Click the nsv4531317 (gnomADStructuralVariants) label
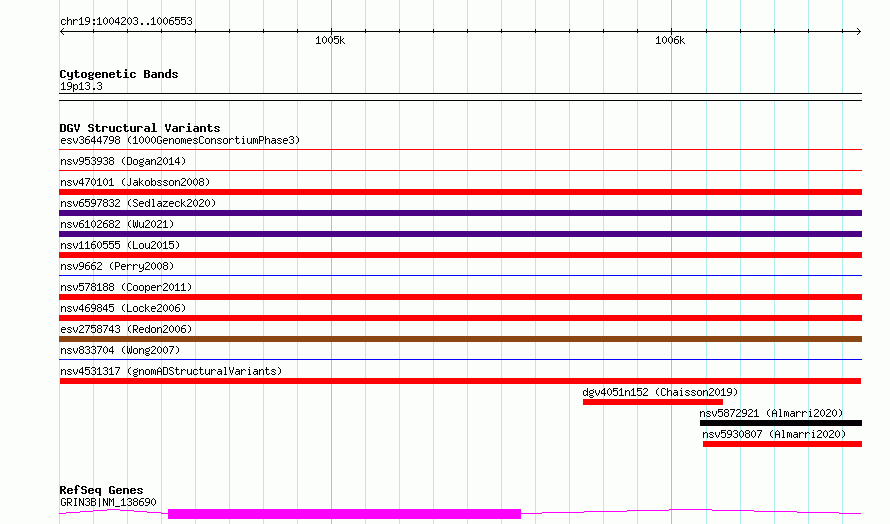 pos(171,371)
